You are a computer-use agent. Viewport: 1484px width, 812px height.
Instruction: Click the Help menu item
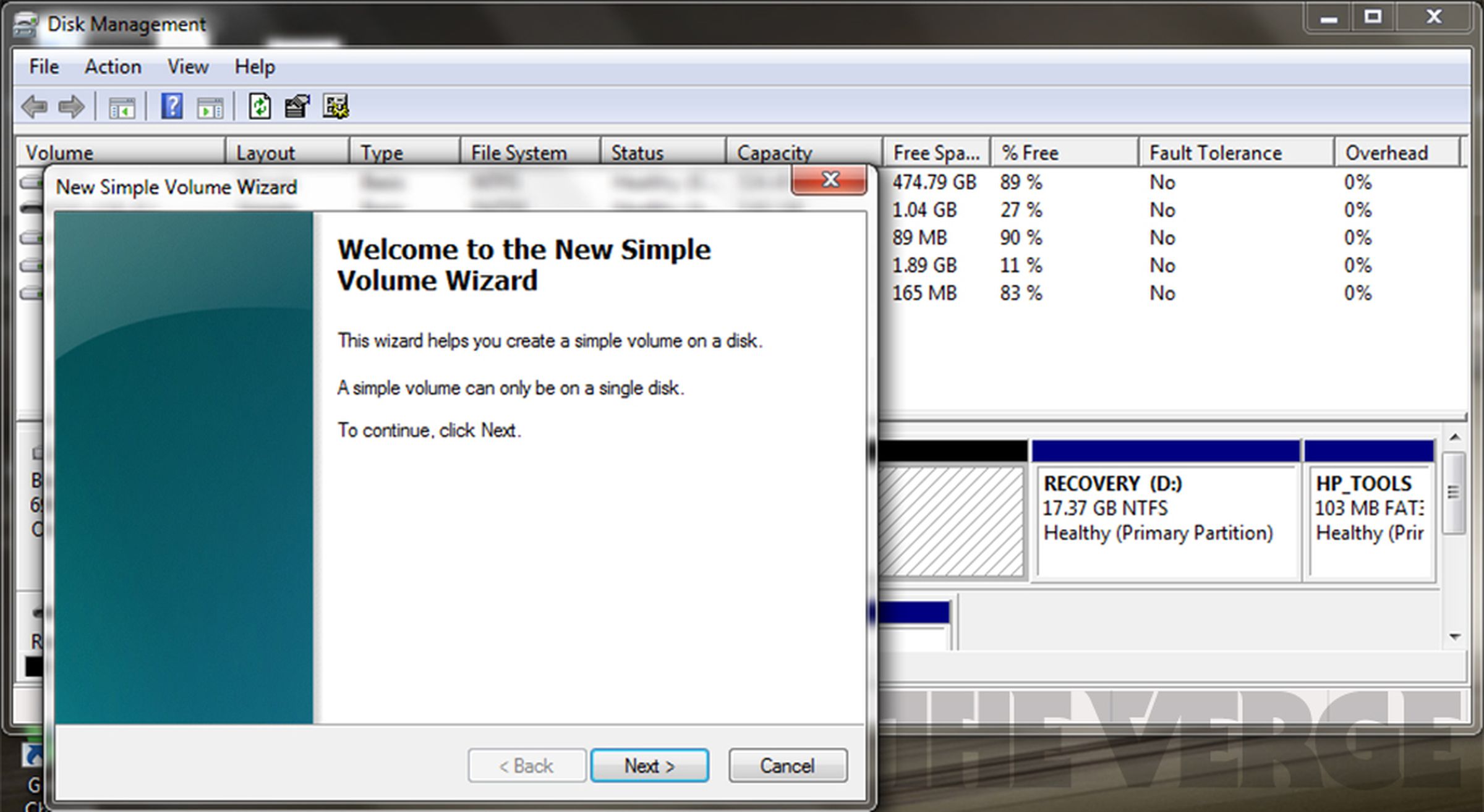252,67
